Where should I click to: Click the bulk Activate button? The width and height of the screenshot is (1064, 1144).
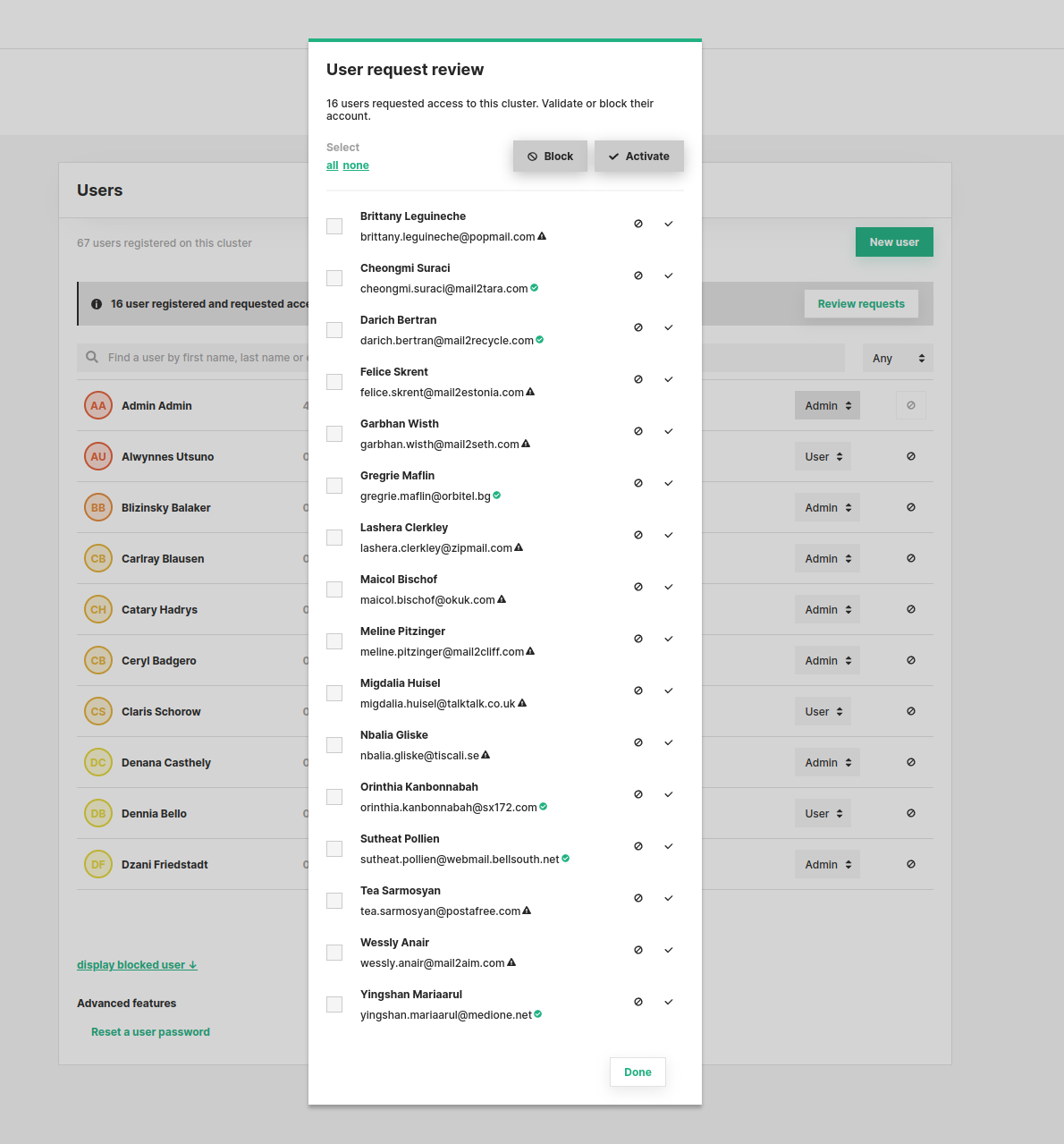point(638,157)
